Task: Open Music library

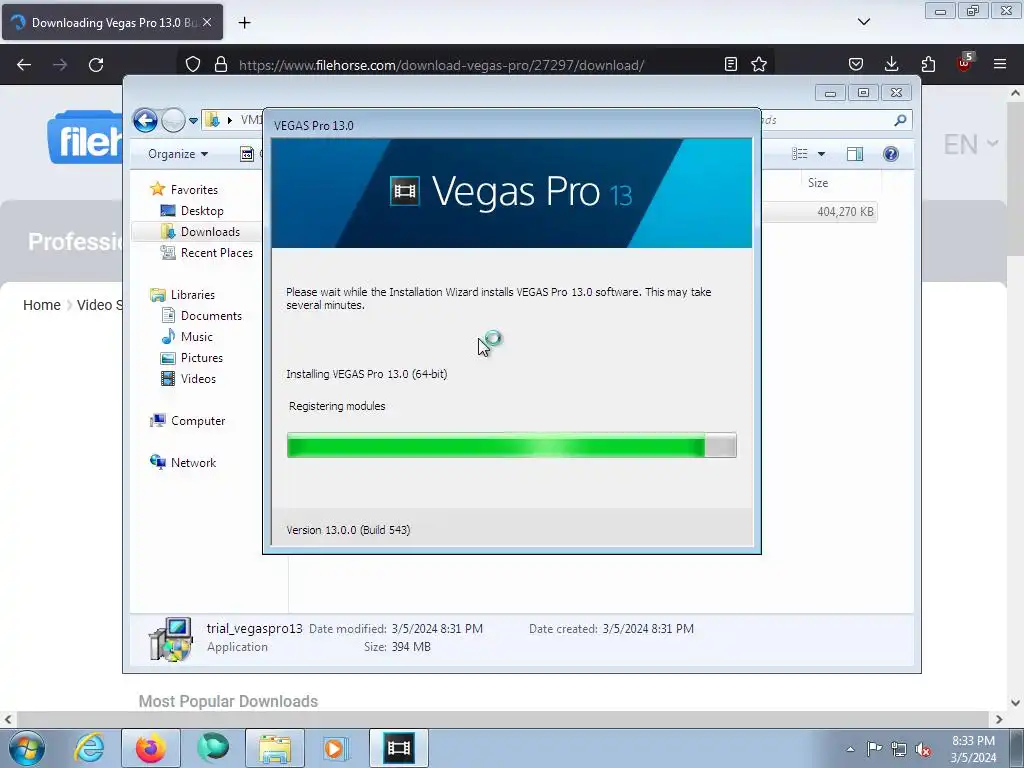Action: pos(197,337)
